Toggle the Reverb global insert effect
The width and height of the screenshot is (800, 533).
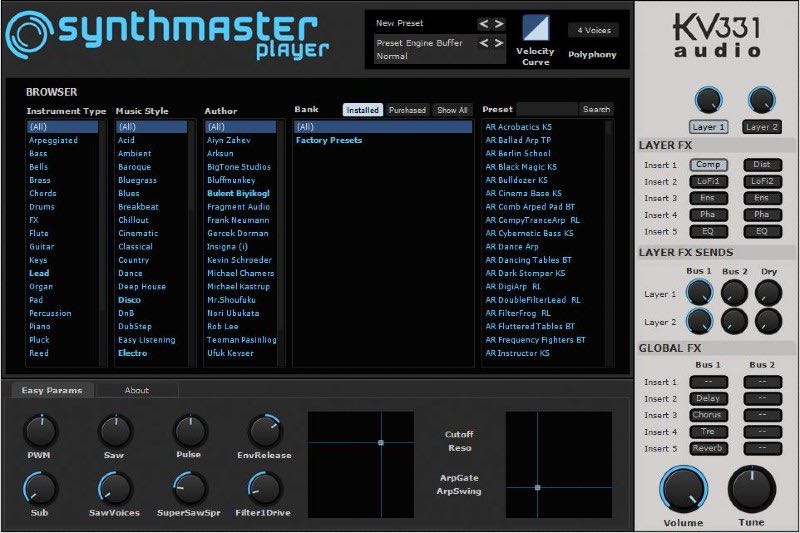click(x=709, y=448)
